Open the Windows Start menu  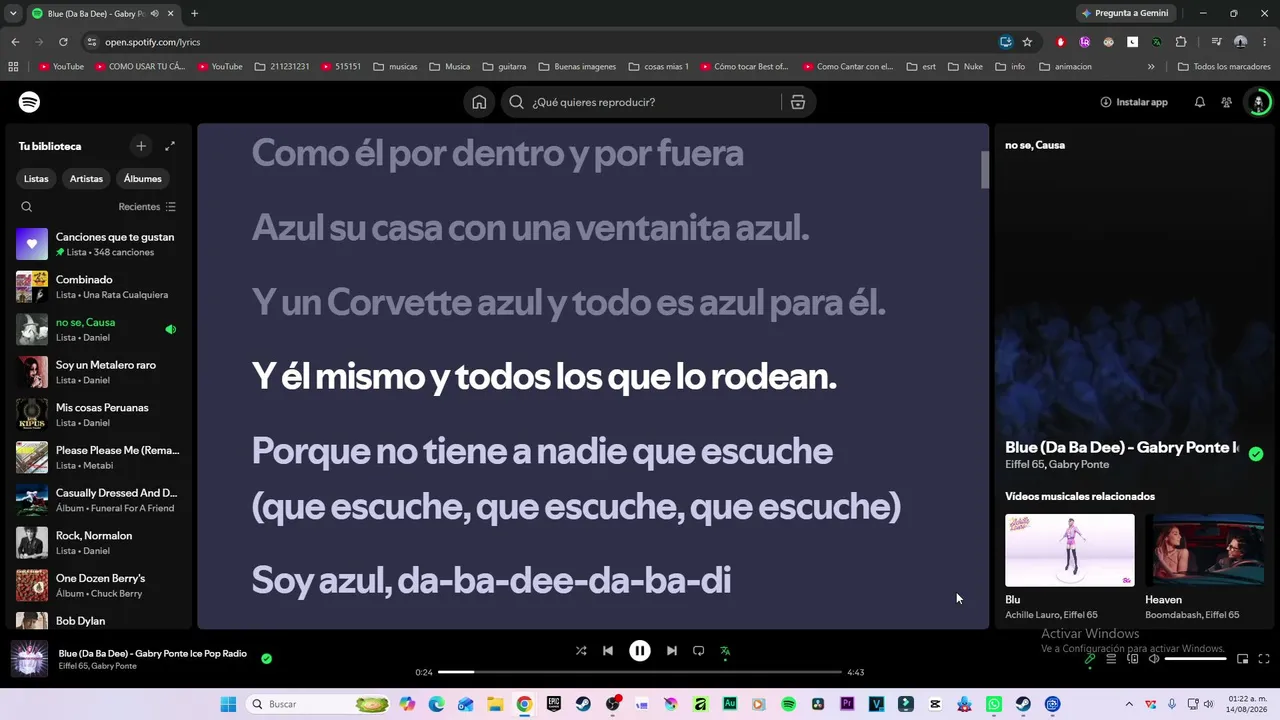228,704
